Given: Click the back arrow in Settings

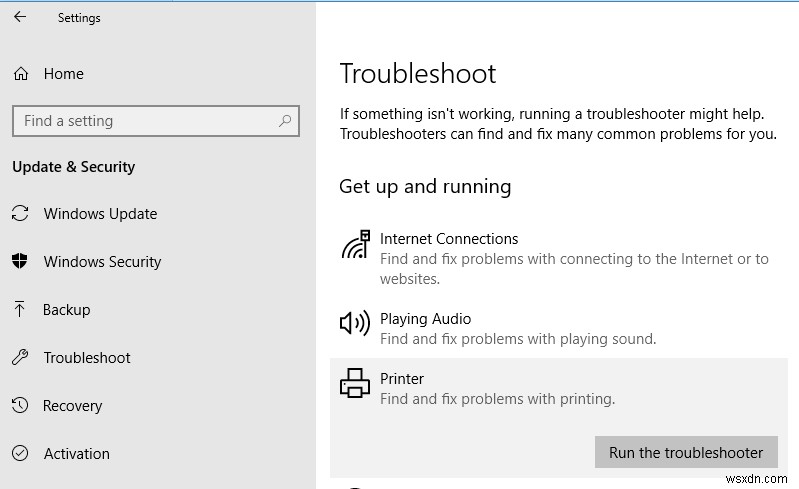Looking at the screenshot, I should [x=20, y=17].
